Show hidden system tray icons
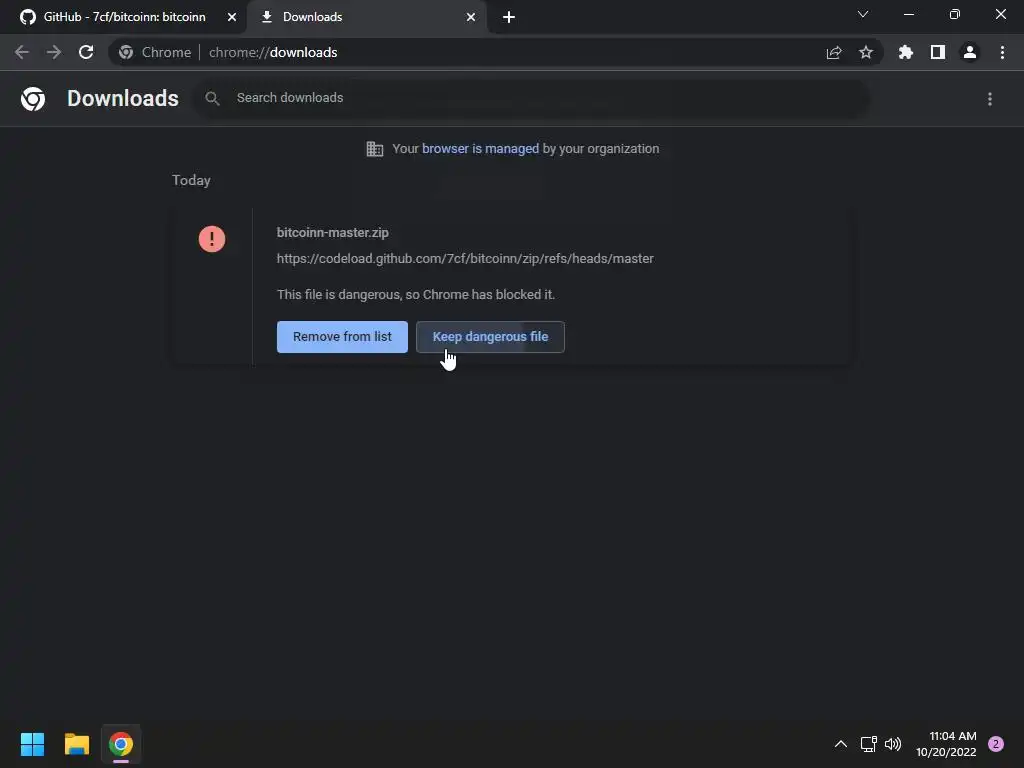Image resolution: width=1024 pixels, height=768 pixels. tap(840, 744)
